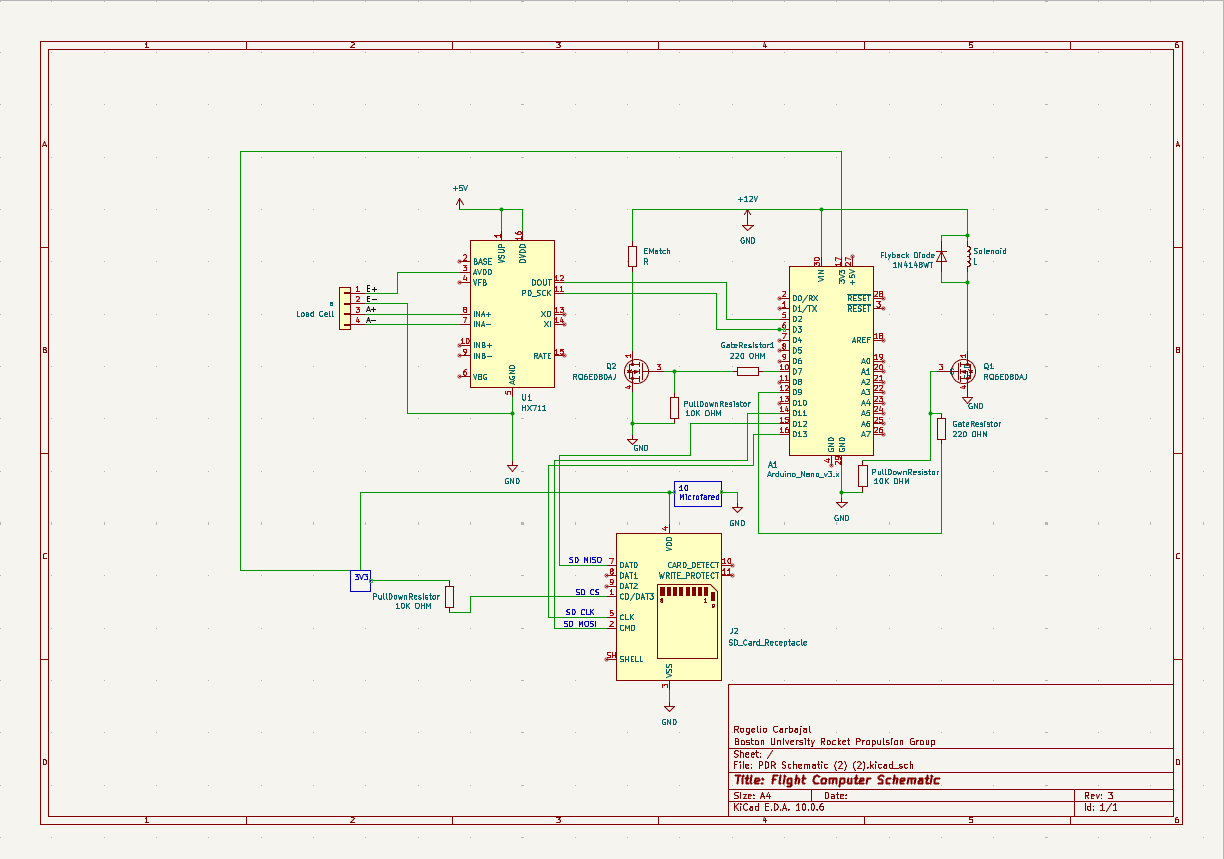
Task: Select the 'Size: A4' field
Action: click(752, 796)
